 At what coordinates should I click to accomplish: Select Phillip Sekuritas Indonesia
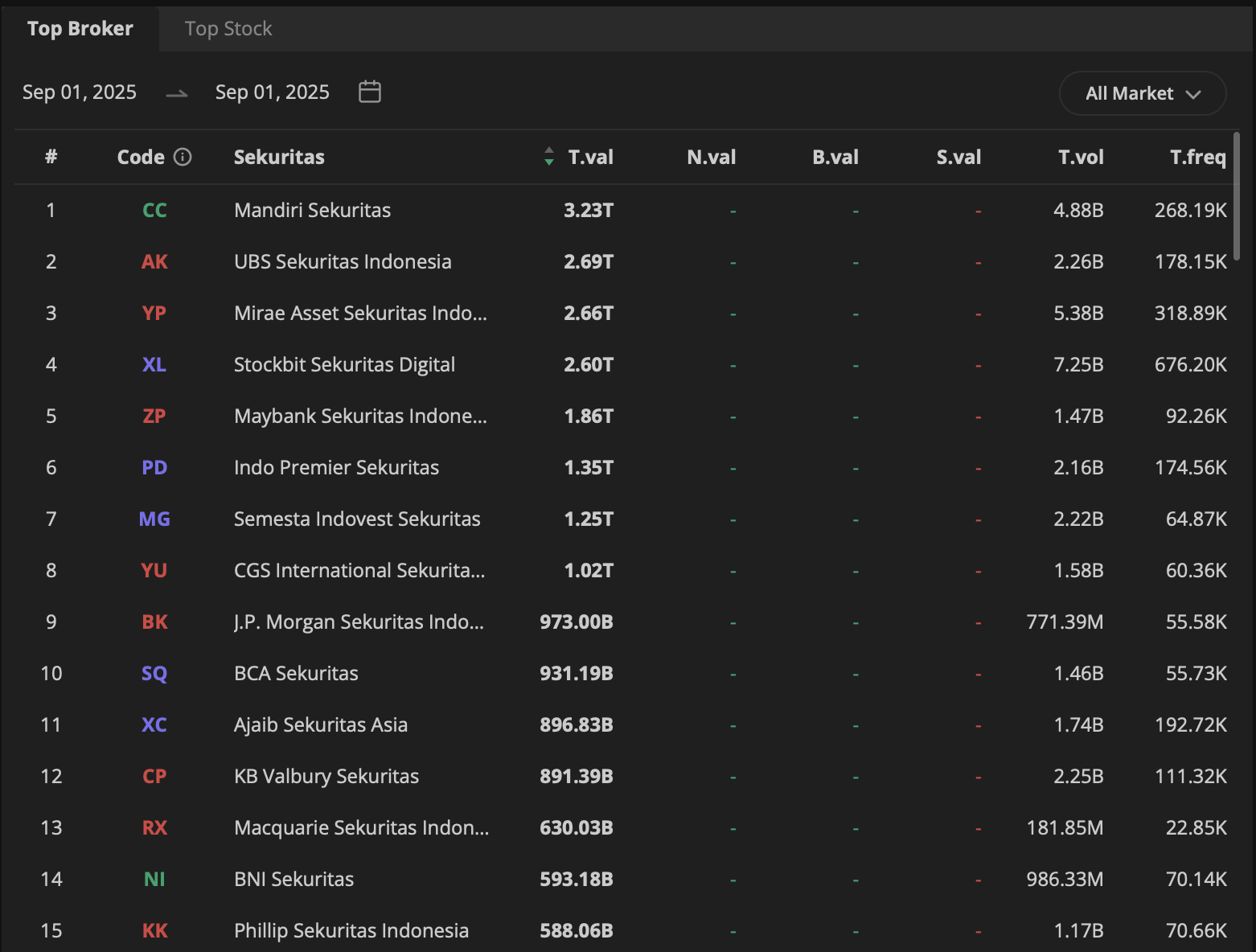[351, 931]
